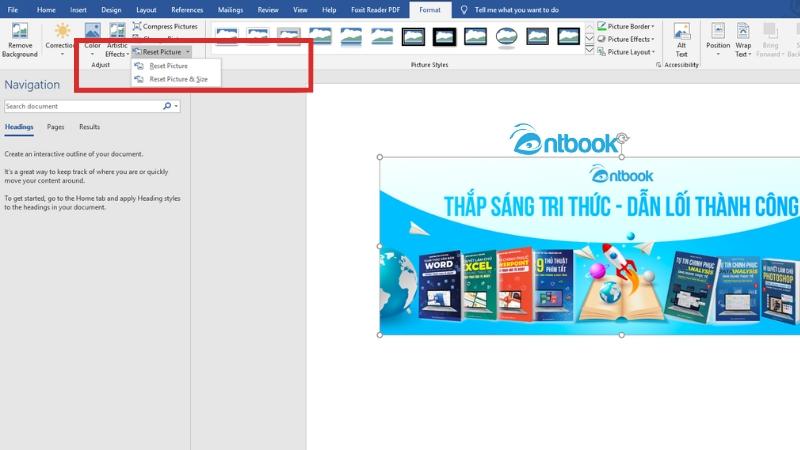Switch to the Insert tab

click(78, 10)
